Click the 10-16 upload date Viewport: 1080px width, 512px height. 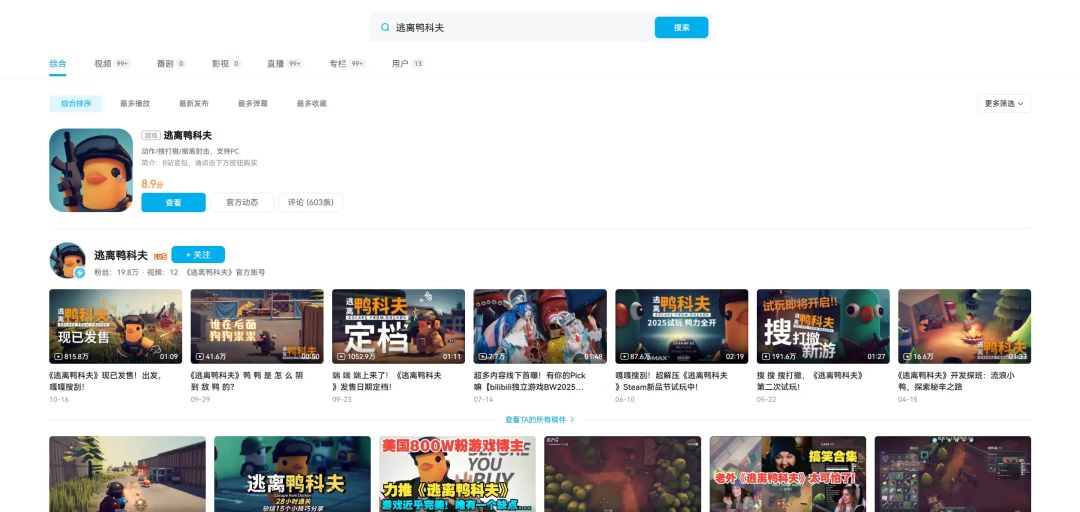[x=59, y=400]
